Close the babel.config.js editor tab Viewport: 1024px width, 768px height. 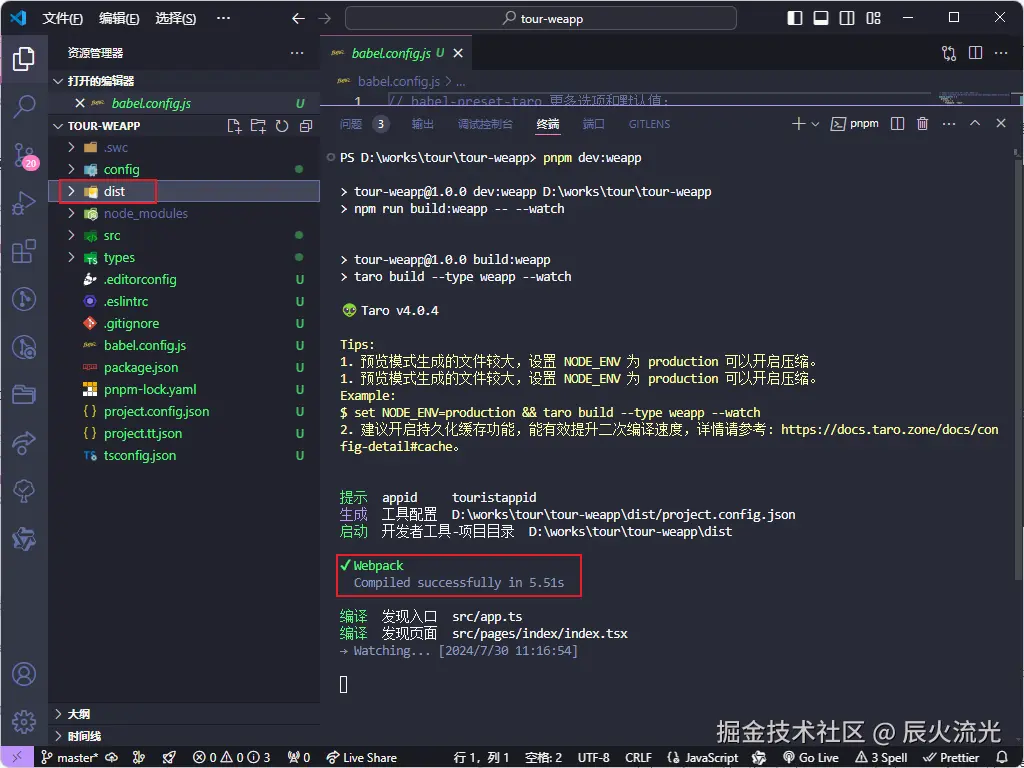pos(458,53)
